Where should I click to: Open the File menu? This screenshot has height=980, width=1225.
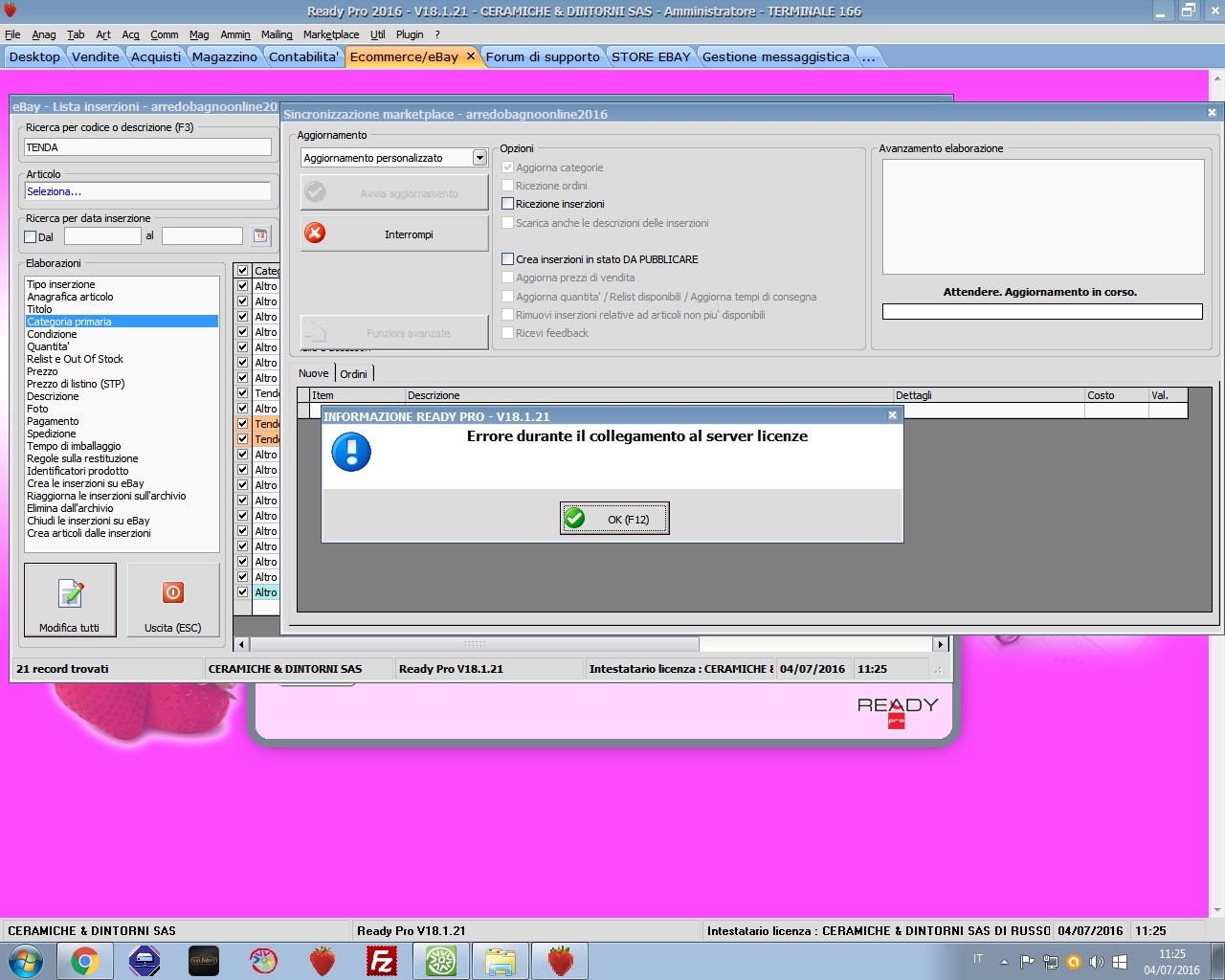tap(12, 34)
